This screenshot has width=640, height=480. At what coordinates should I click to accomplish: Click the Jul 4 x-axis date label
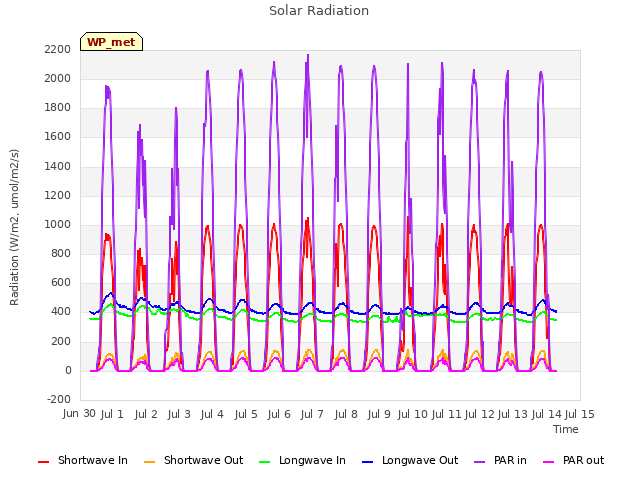coord(212,414)
